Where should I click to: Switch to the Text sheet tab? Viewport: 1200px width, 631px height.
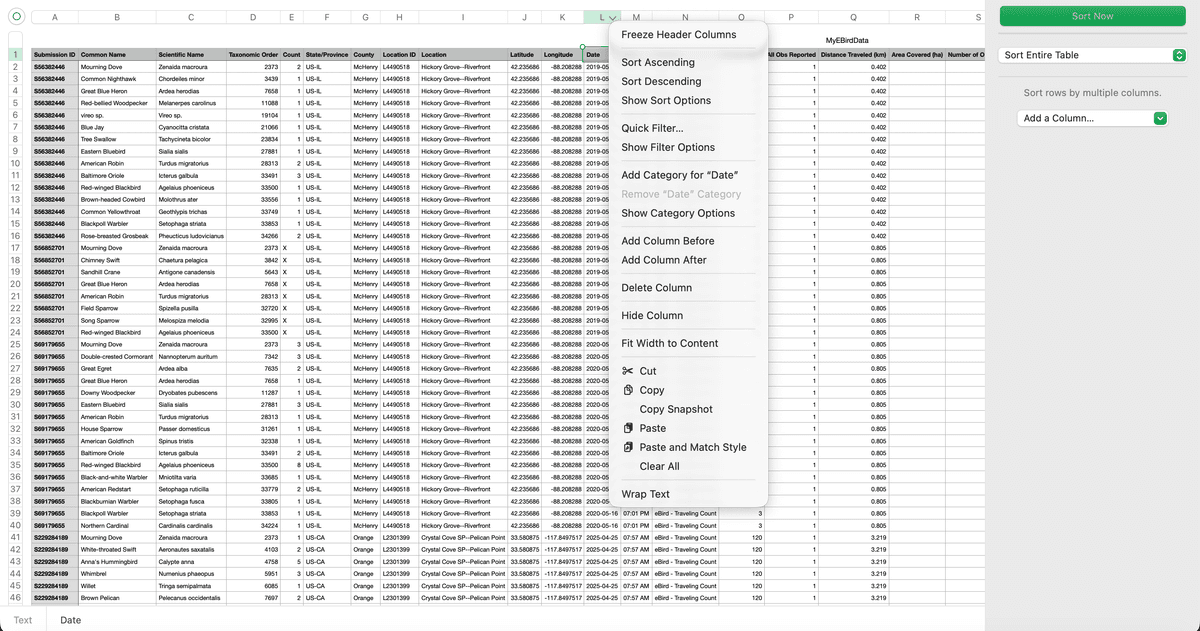pos(23,620)
